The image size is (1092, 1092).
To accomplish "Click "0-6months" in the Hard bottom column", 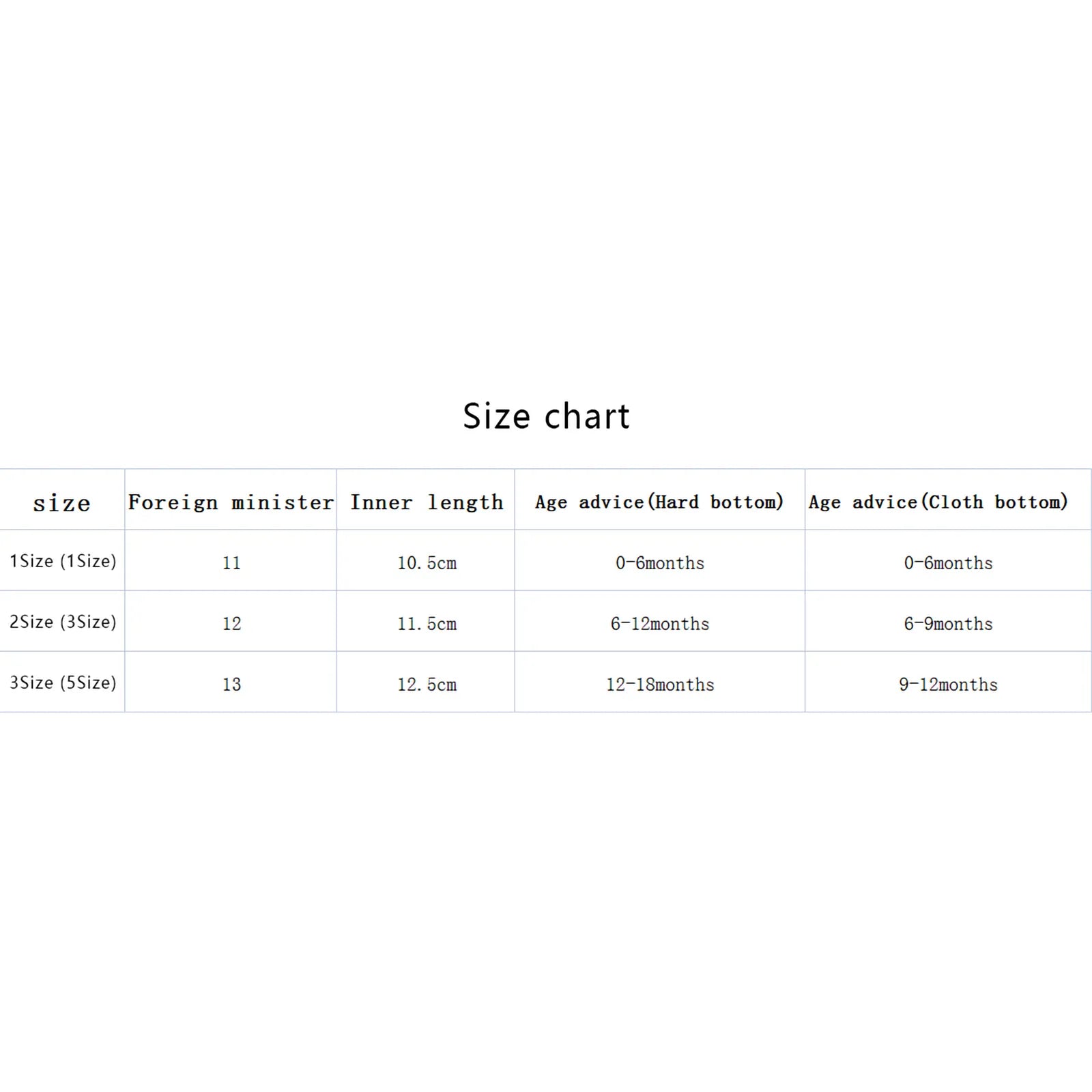I will coord(660,563).
